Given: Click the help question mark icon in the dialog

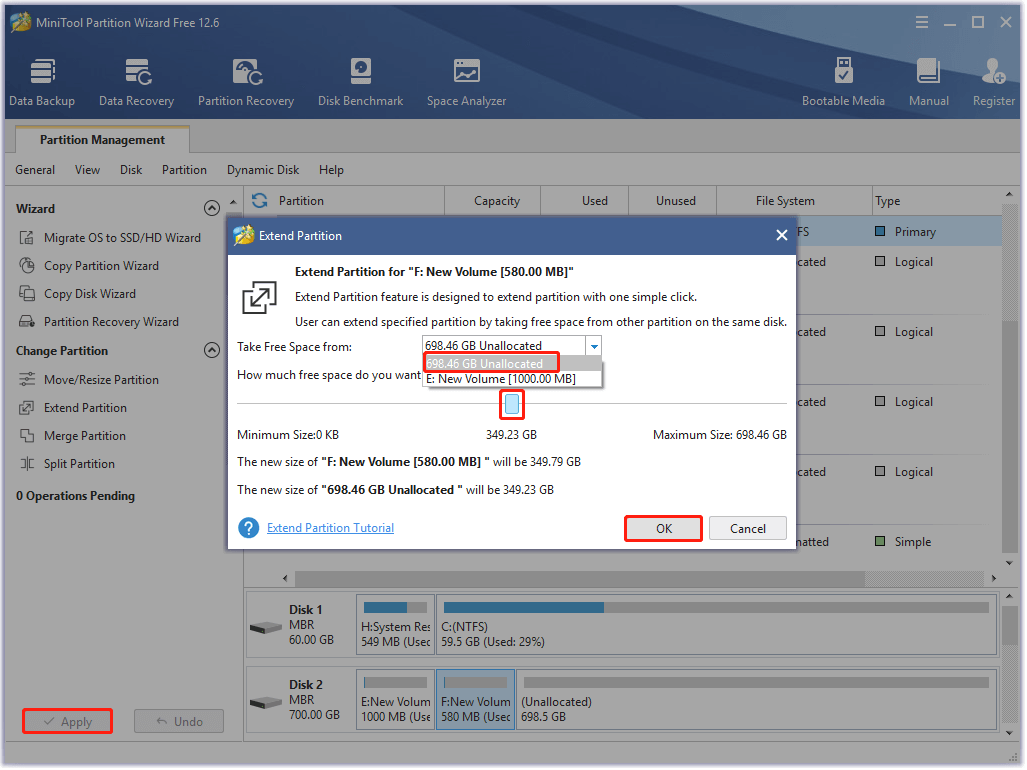Looking at the screenshot, I should click(x=248, y=528).
